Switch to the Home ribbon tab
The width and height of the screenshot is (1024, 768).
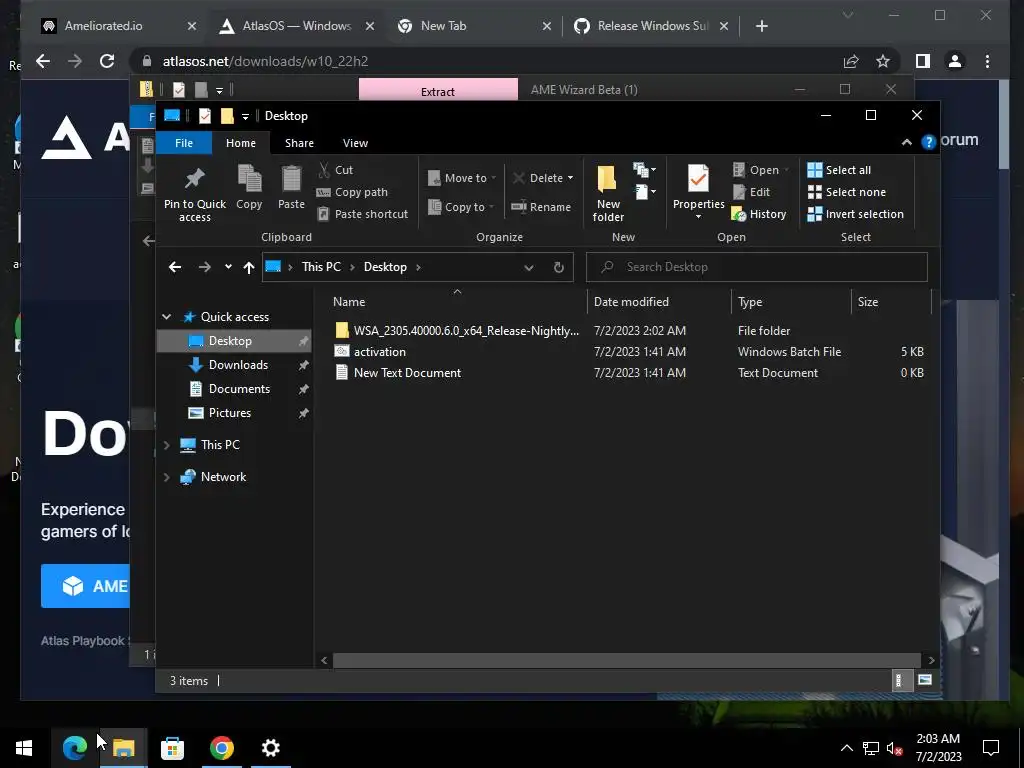[x=241, y=143]
